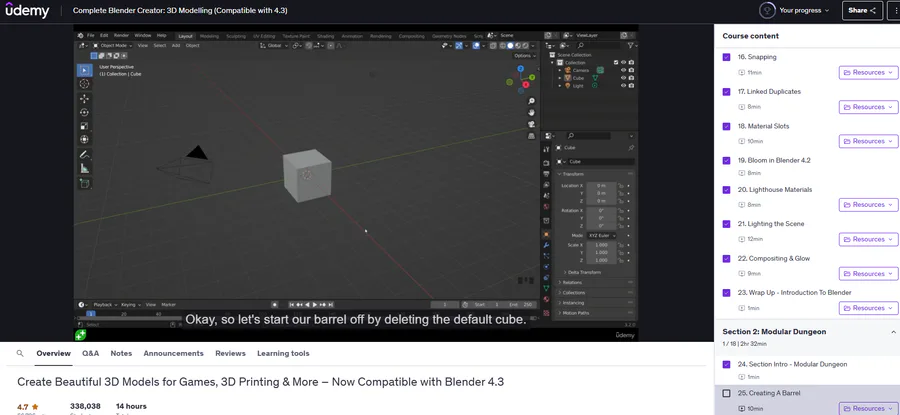900x415 pixels.
Task: Select the Rotate tool in Blender toolbar
Action: pyautogui.click(x=84, y=113)
